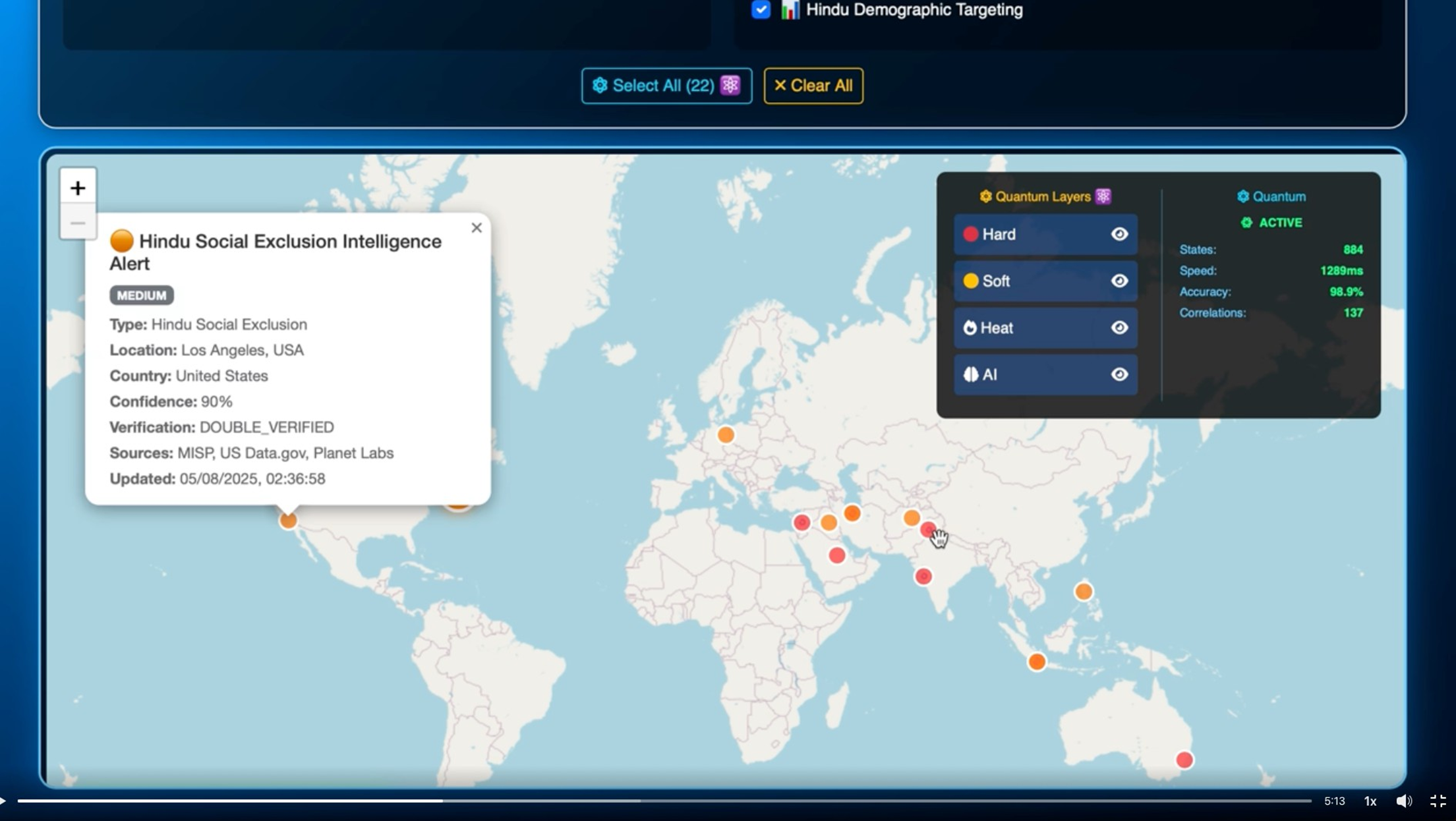Click the red marker on Arabian Peninsula
1456x821 pixels.
coord(837,555)
